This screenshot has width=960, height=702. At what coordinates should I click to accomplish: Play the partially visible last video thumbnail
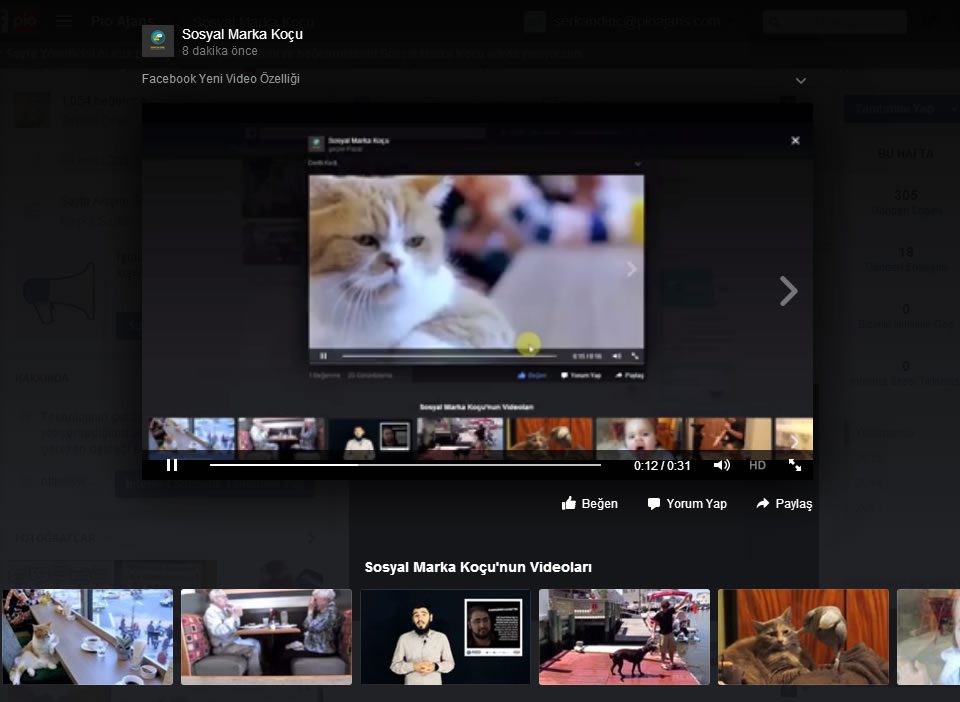(x=928, y=637)
